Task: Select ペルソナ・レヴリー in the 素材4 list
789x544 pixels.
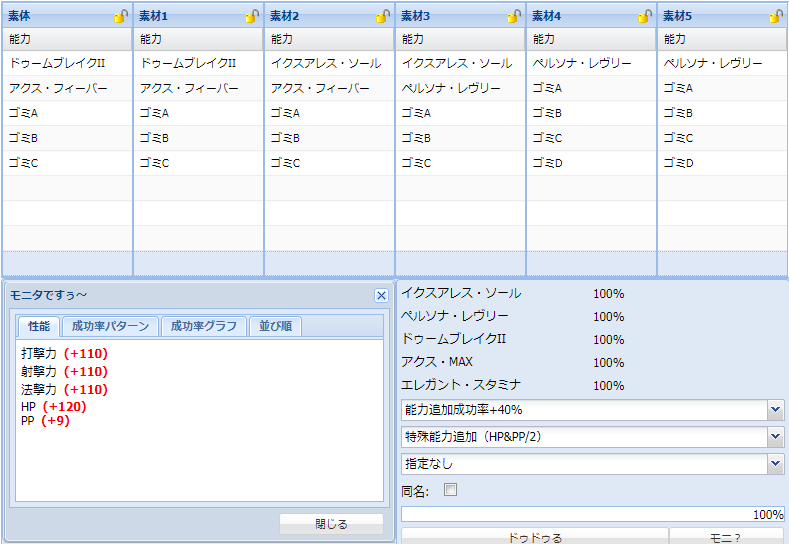Action: pos(591,63)
